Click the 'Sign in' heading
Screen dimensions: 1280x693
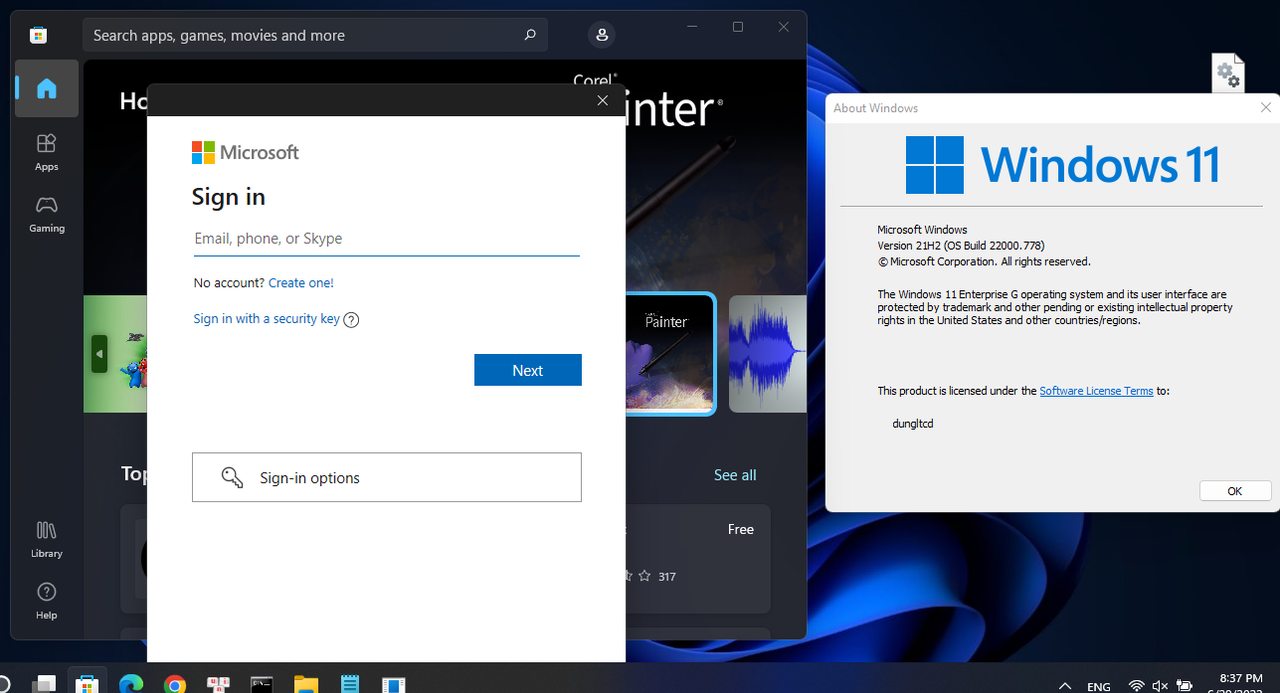tap(229, 197)
